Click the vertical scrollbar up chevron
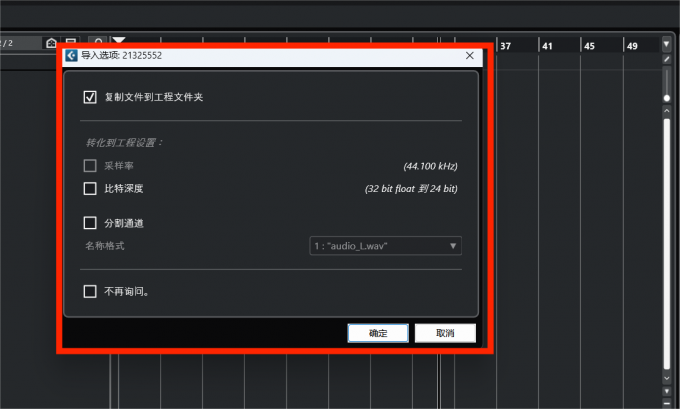The width and height of the screenshot is (680, 409). [667, 111]
